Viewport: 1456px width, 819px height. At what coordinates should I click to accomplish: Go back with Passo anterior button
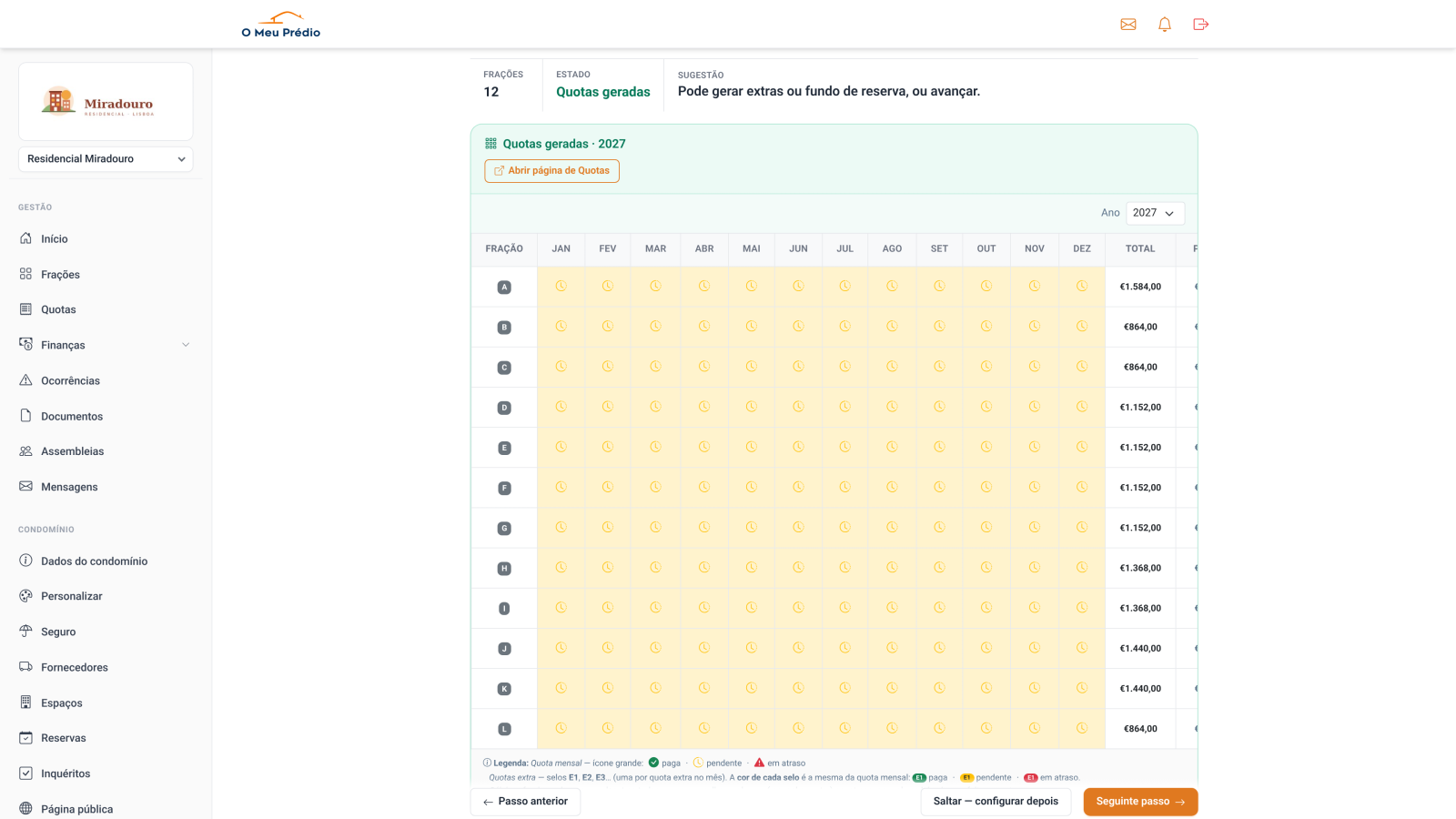[x=525, y=802]
